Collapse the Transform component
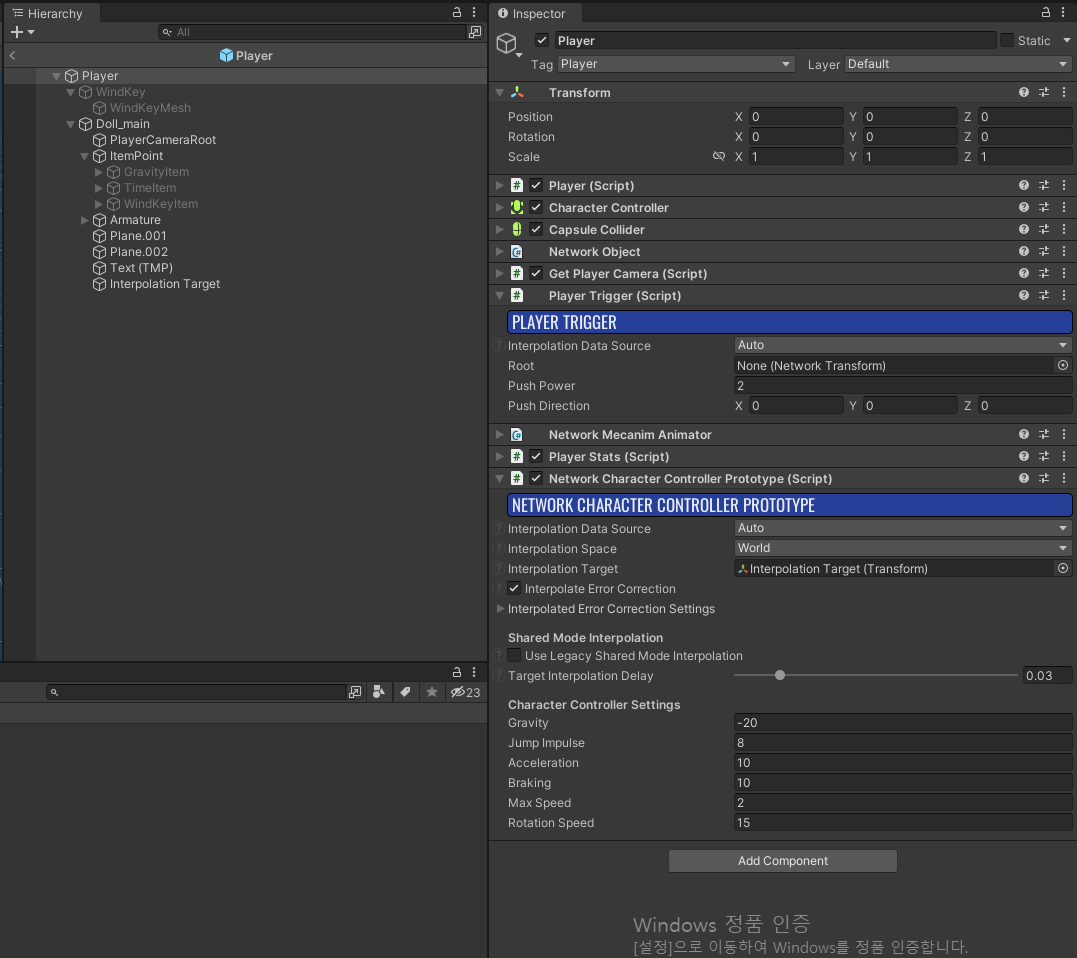Image resolution: width=1077 pixels, height=958 pixels. pyautogui.click(x=499, y=92)
